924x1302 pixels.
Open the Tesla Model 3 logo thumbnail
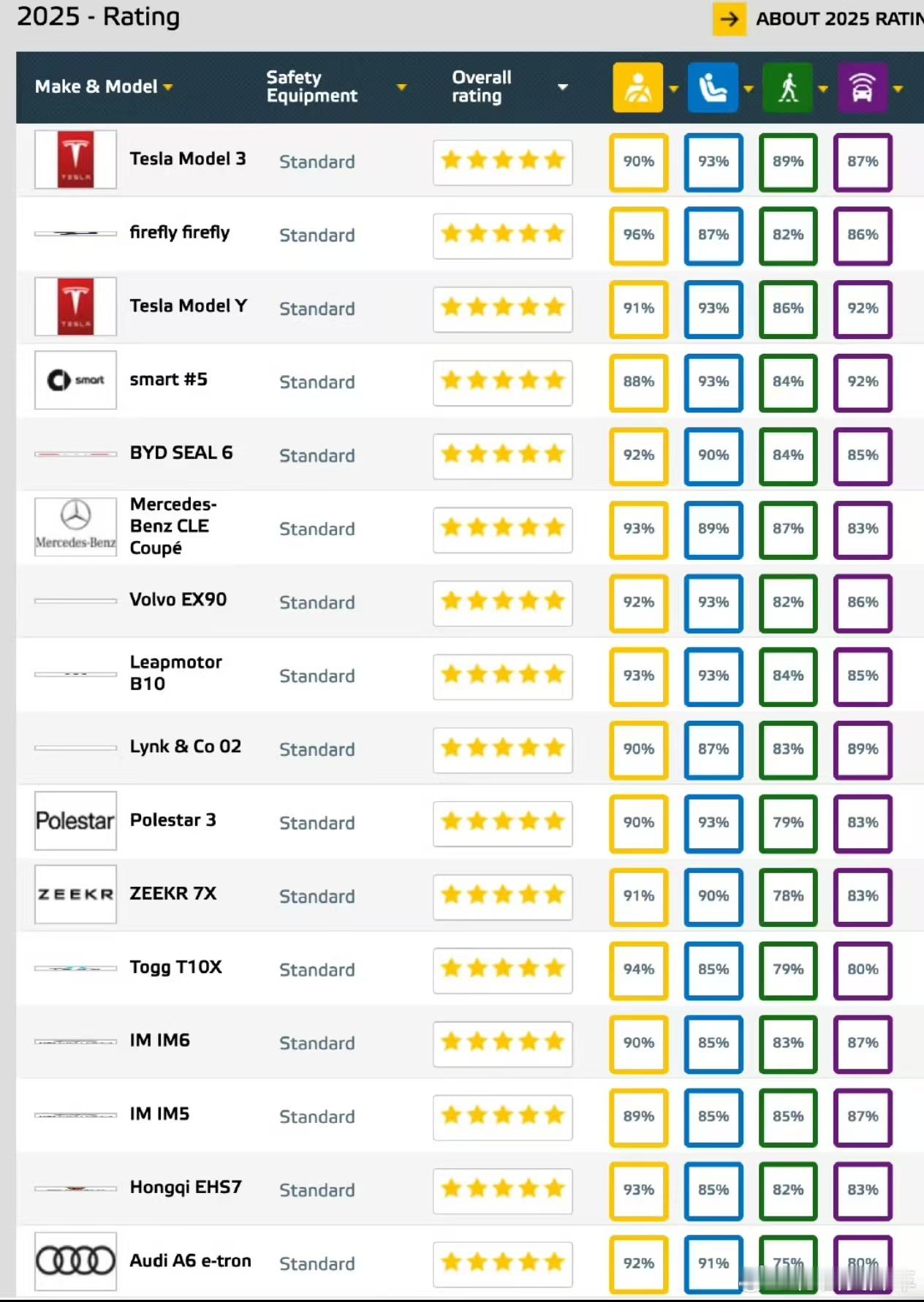(x=75, y=160)
